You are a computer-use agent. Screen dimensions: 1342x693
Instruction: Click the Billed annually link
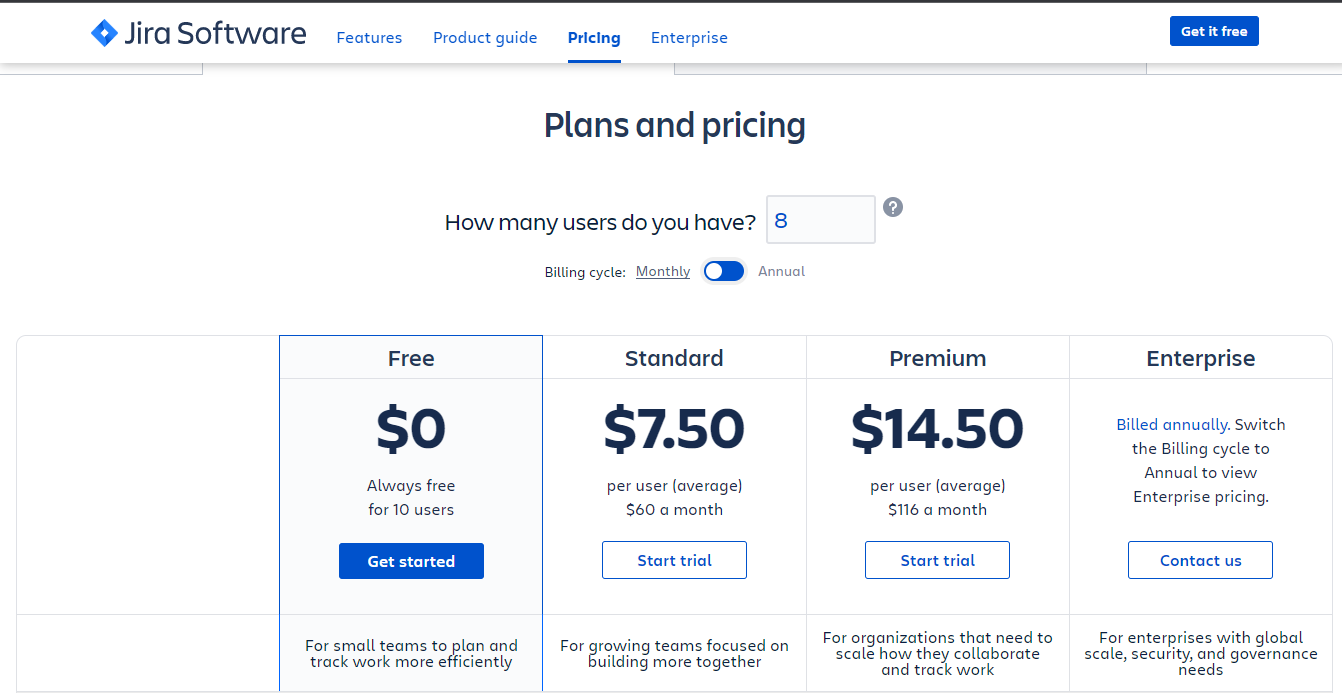click(x=1172, y=424)
